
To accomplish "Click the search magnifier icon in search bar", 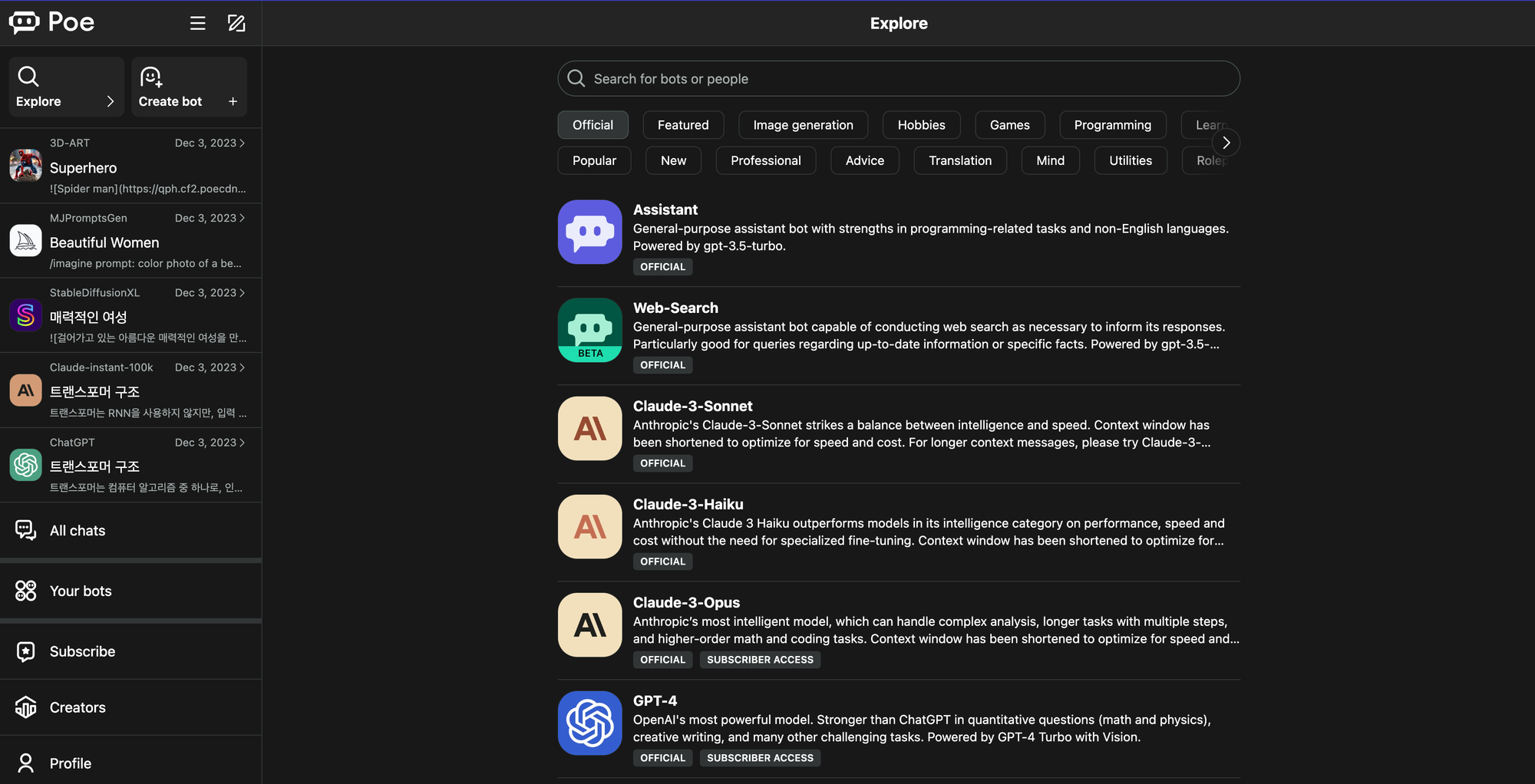I will (x=576, y=78).
